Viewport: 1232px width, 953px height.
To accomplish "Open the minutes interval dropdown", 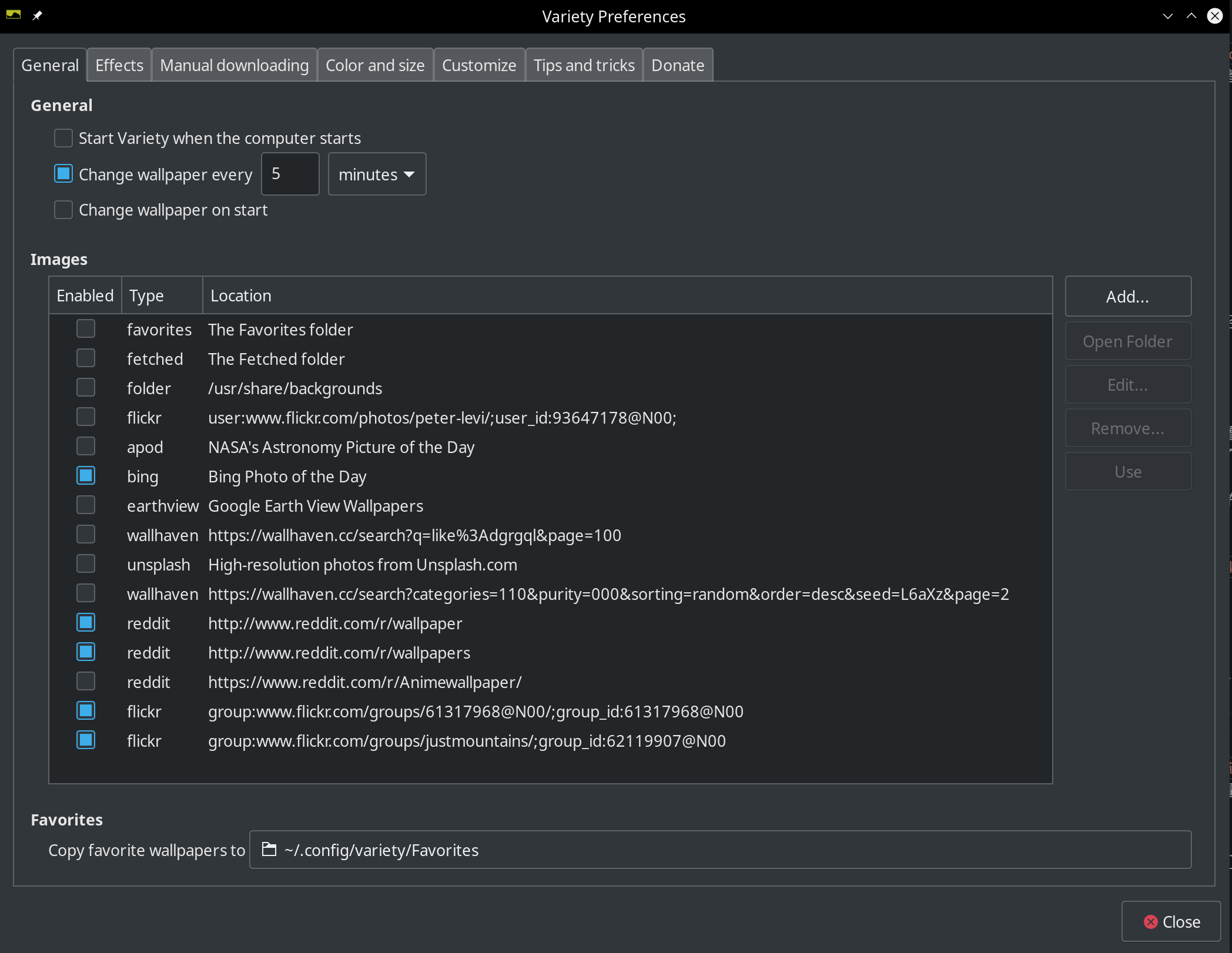I will click(377, 175).
